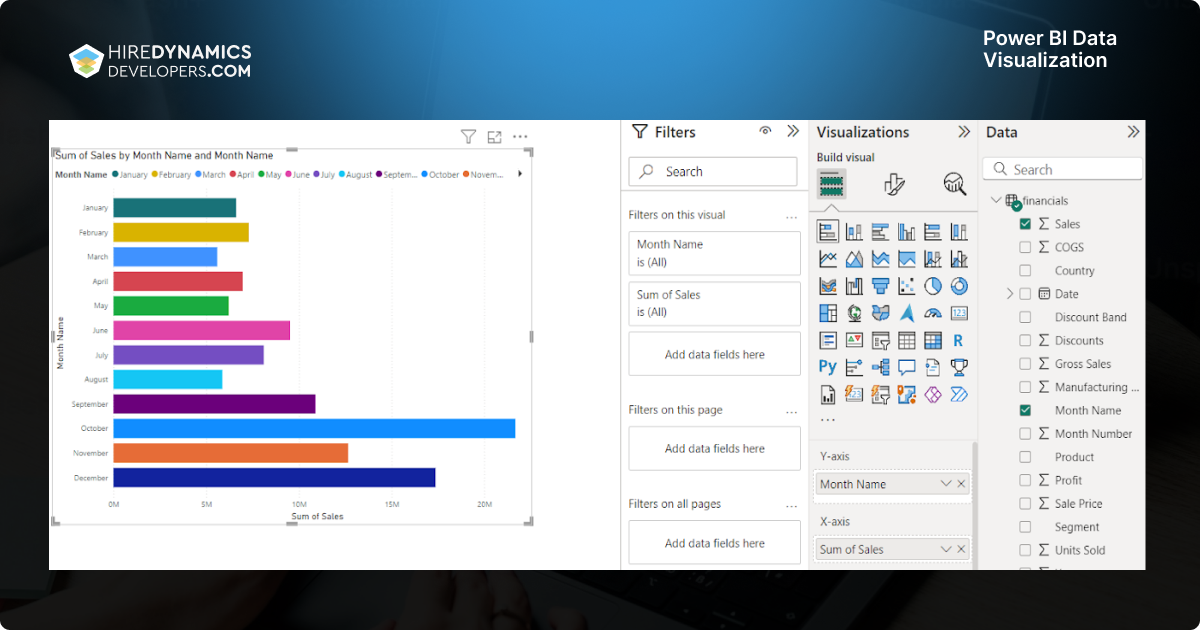The width and height of the screenshot is (1200, 630).
Task: Remove Month Name from Y-axis
Action: 962,484
